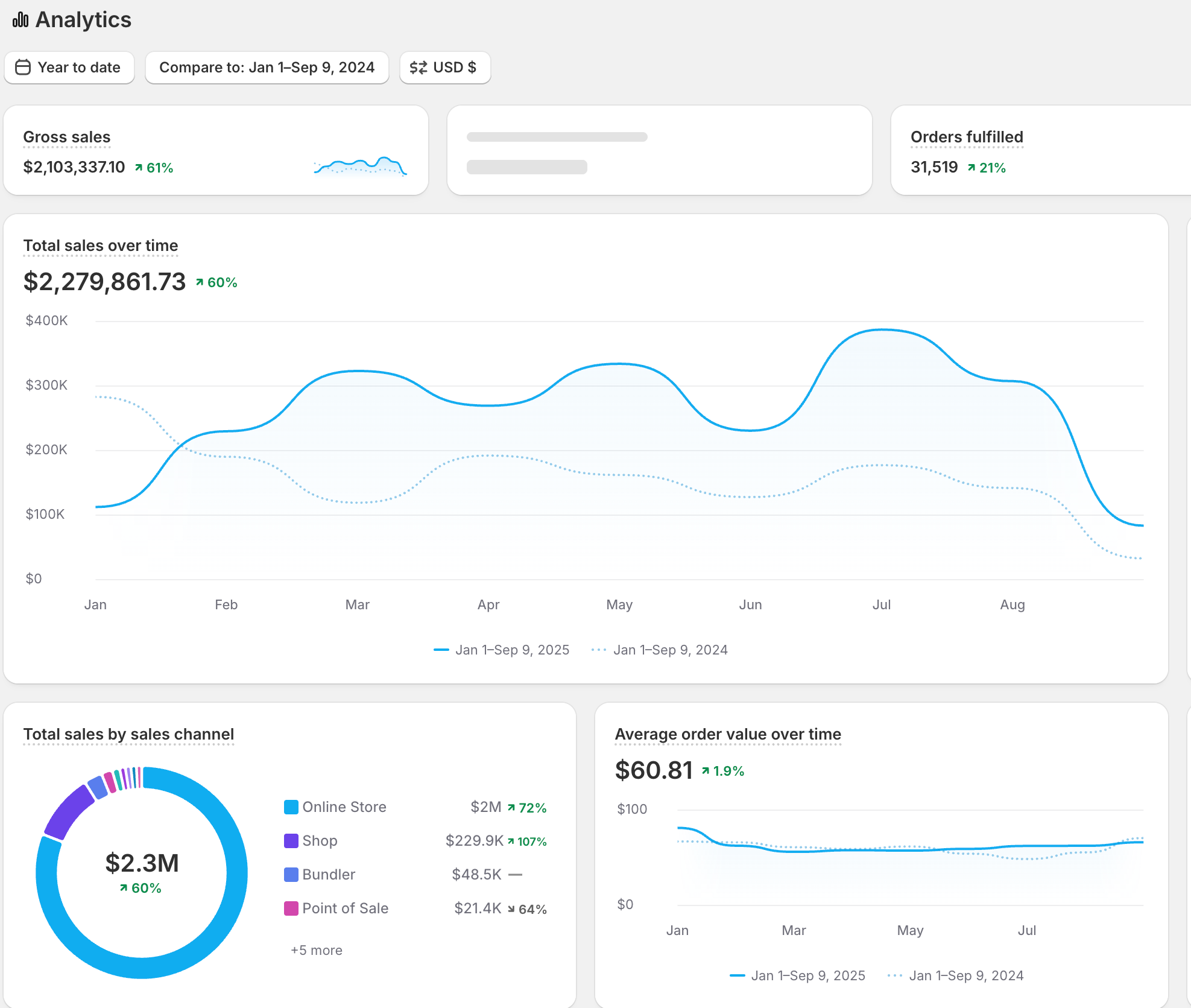Click the green arrow beside Gross sales 61%
The height and width of the screenshot is (1008, 1191).
click(x=139, y=168)
